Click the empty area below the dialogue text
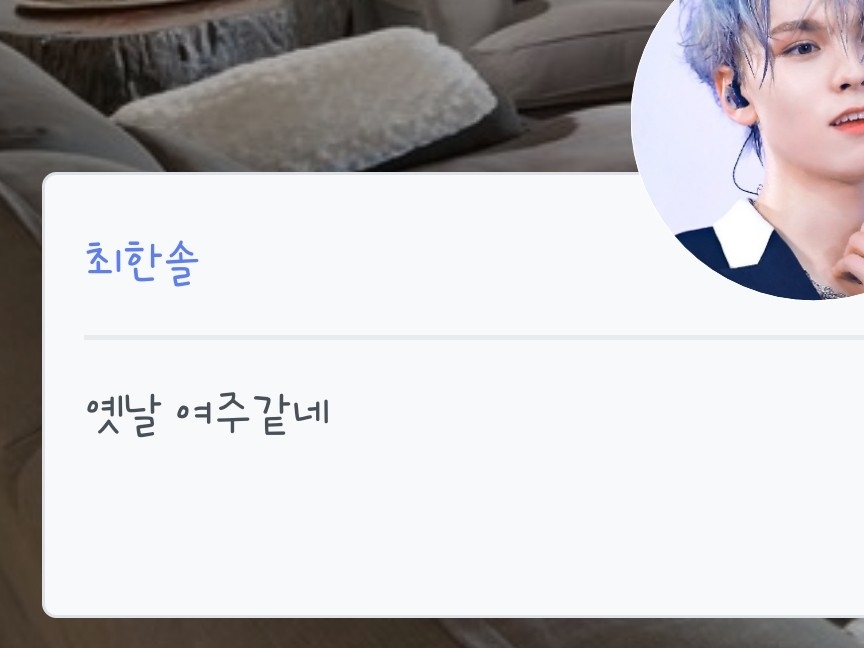864x648 pixels. point(452,523)
